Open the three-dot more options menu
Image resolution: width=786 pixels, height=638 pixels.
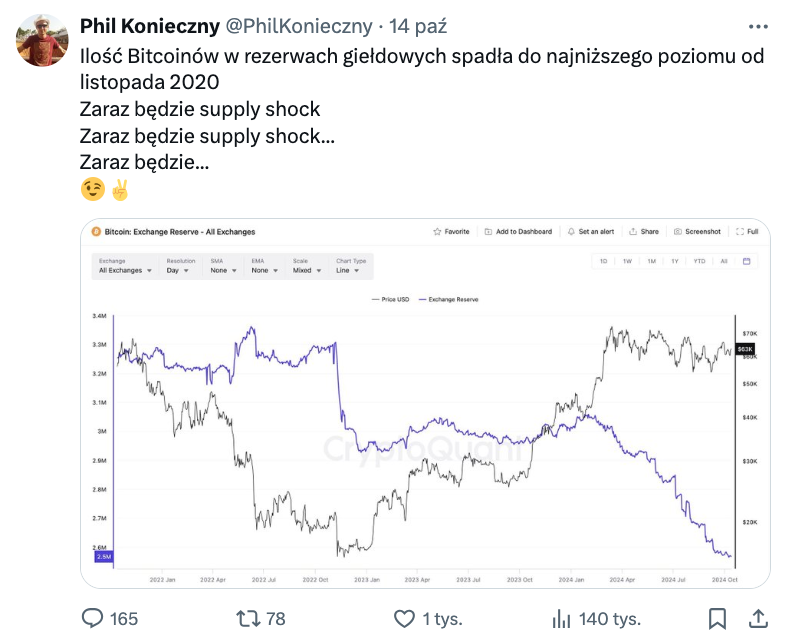click(758, 25)
